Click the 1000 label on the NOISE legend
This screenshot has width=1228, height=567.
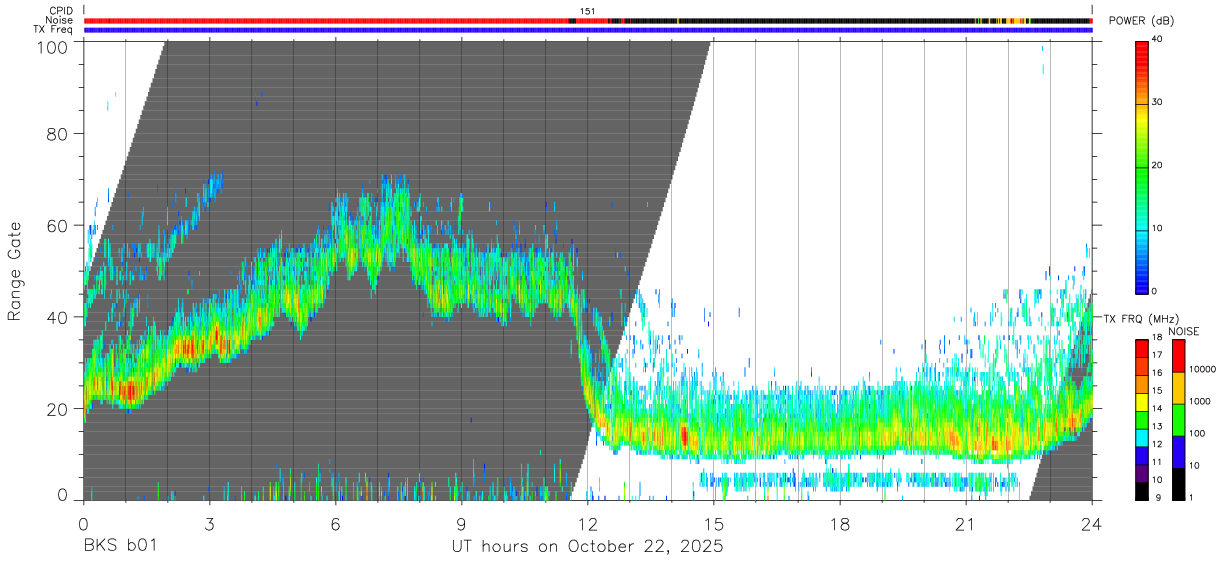1198,401
